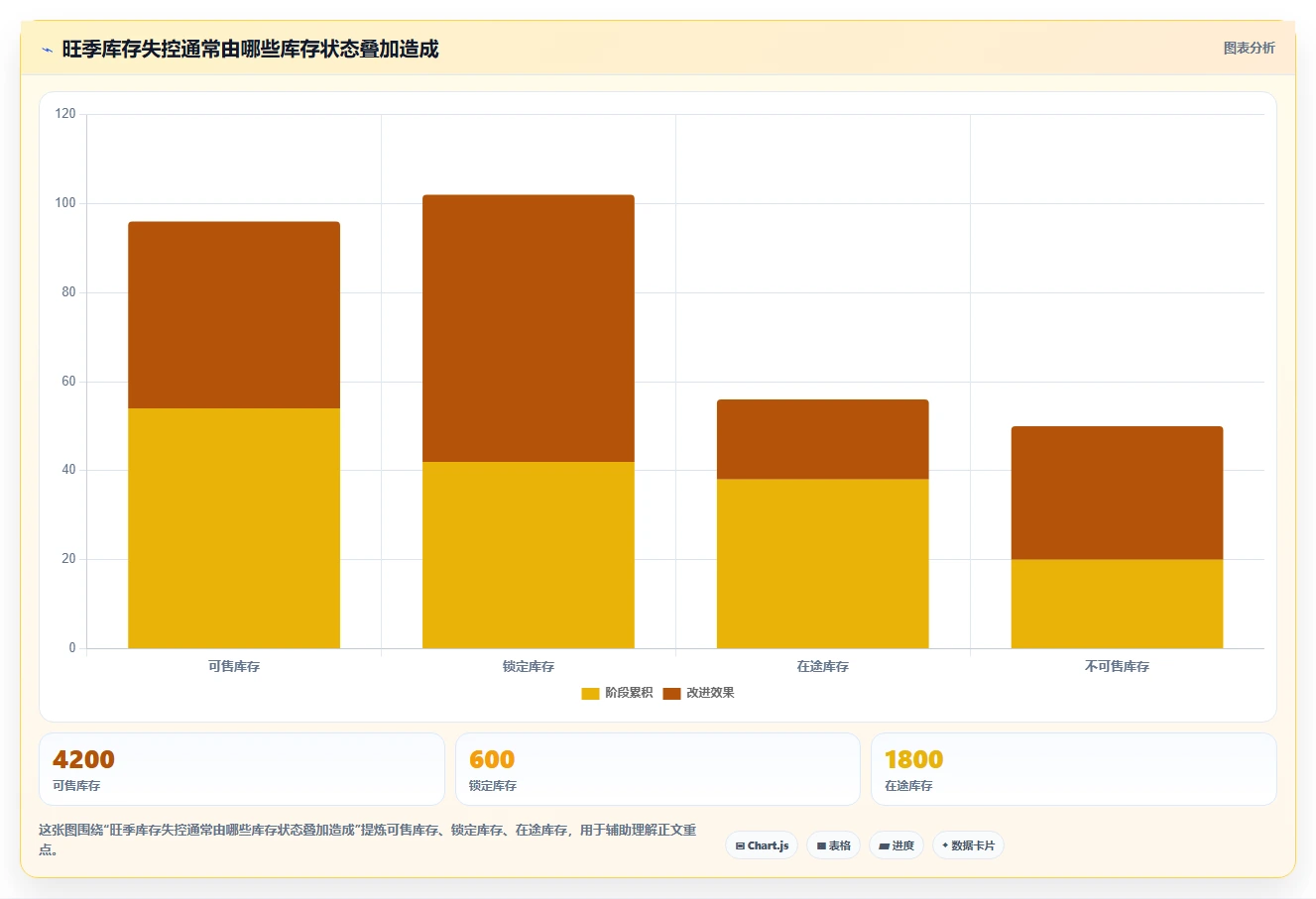1316x899 pixels.
Task: Open the 4200 可售库存 data card
Action: 242,769
